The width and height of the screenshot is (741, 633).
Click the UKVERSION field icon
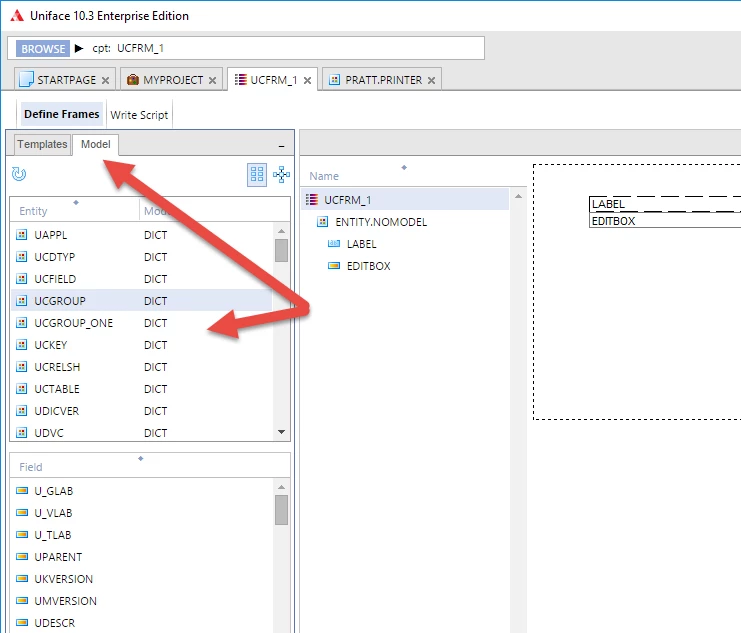point(22,579)
